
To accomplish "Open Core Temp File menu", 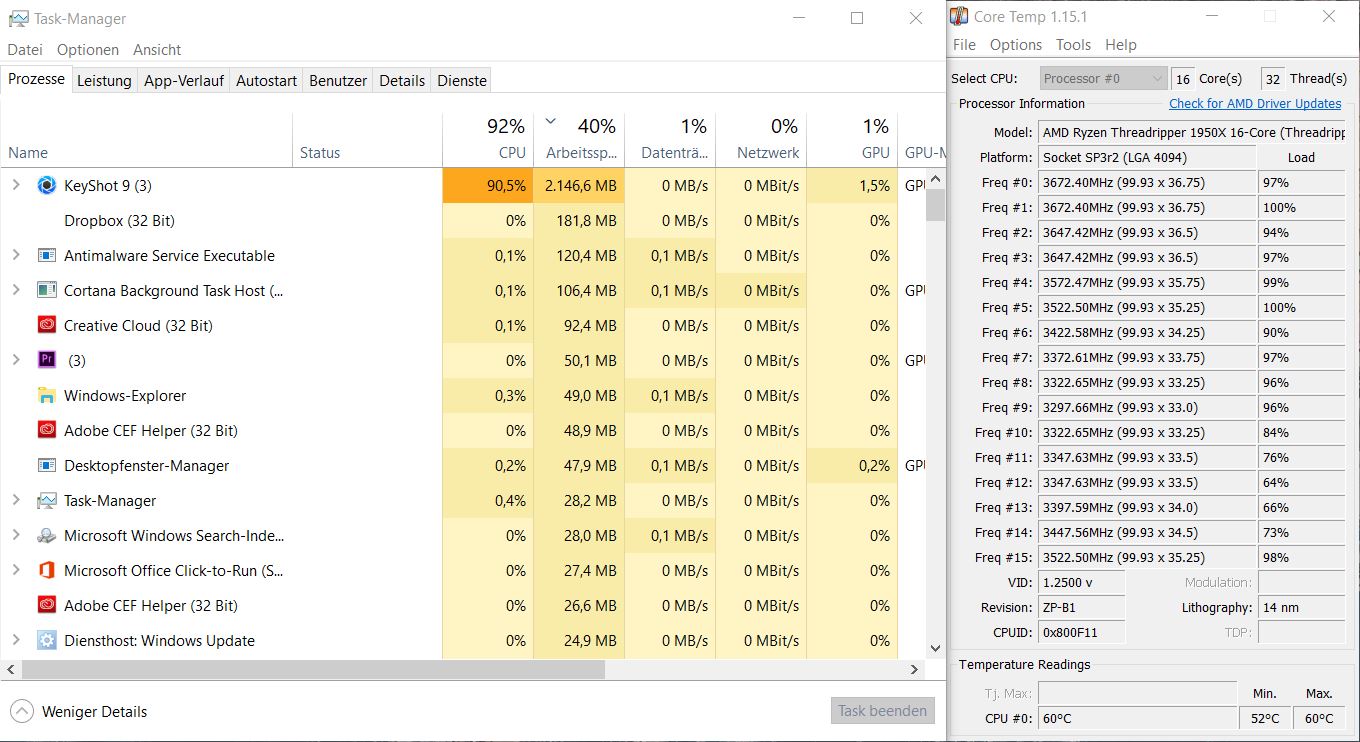I will coord(964,45).
